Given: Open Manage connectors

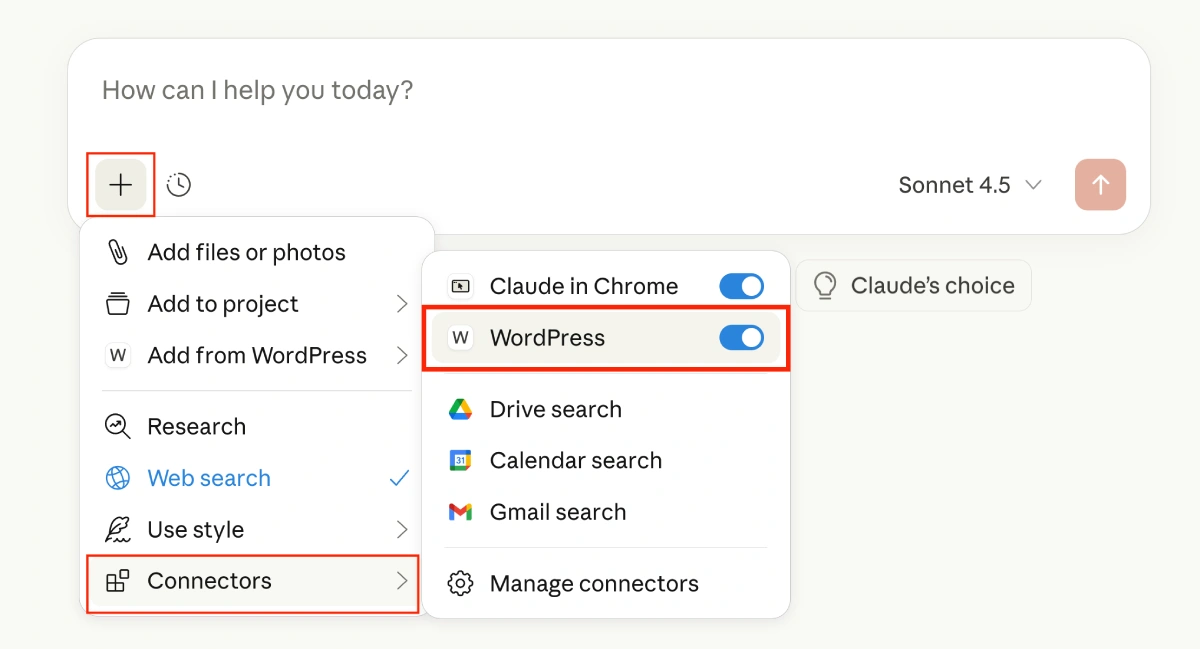Looking at the screenshot, I should tap(606, 583).
